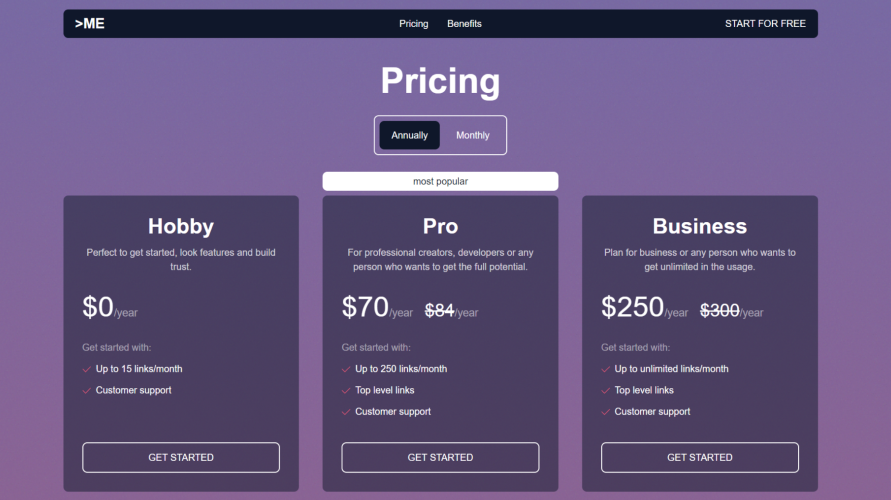Switch billing to Annually
The height and width of the screenshot is (500, 891).
tap(410, 135)
